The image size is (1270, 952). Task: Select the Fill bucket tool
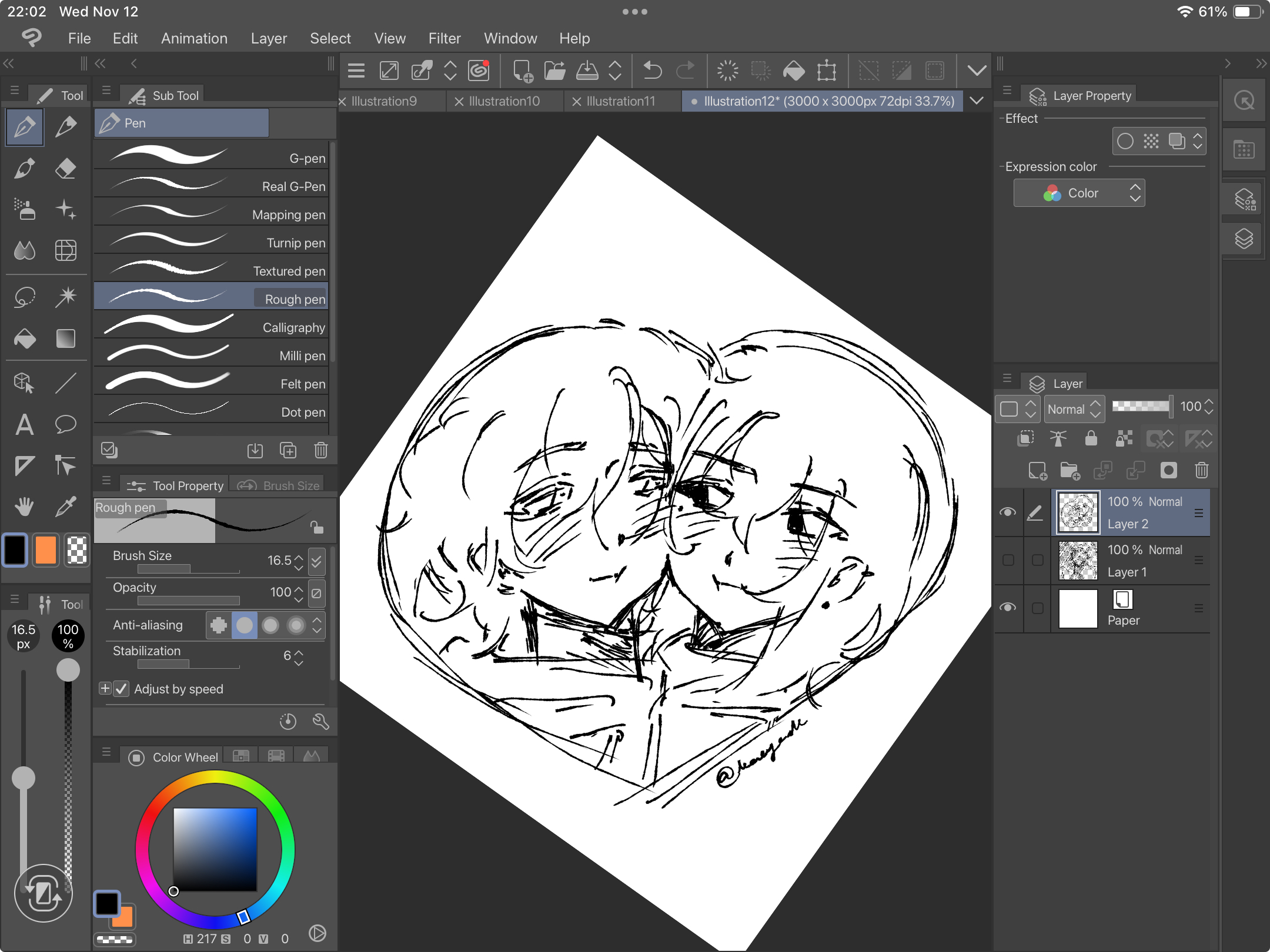click(x=24, y=338)
